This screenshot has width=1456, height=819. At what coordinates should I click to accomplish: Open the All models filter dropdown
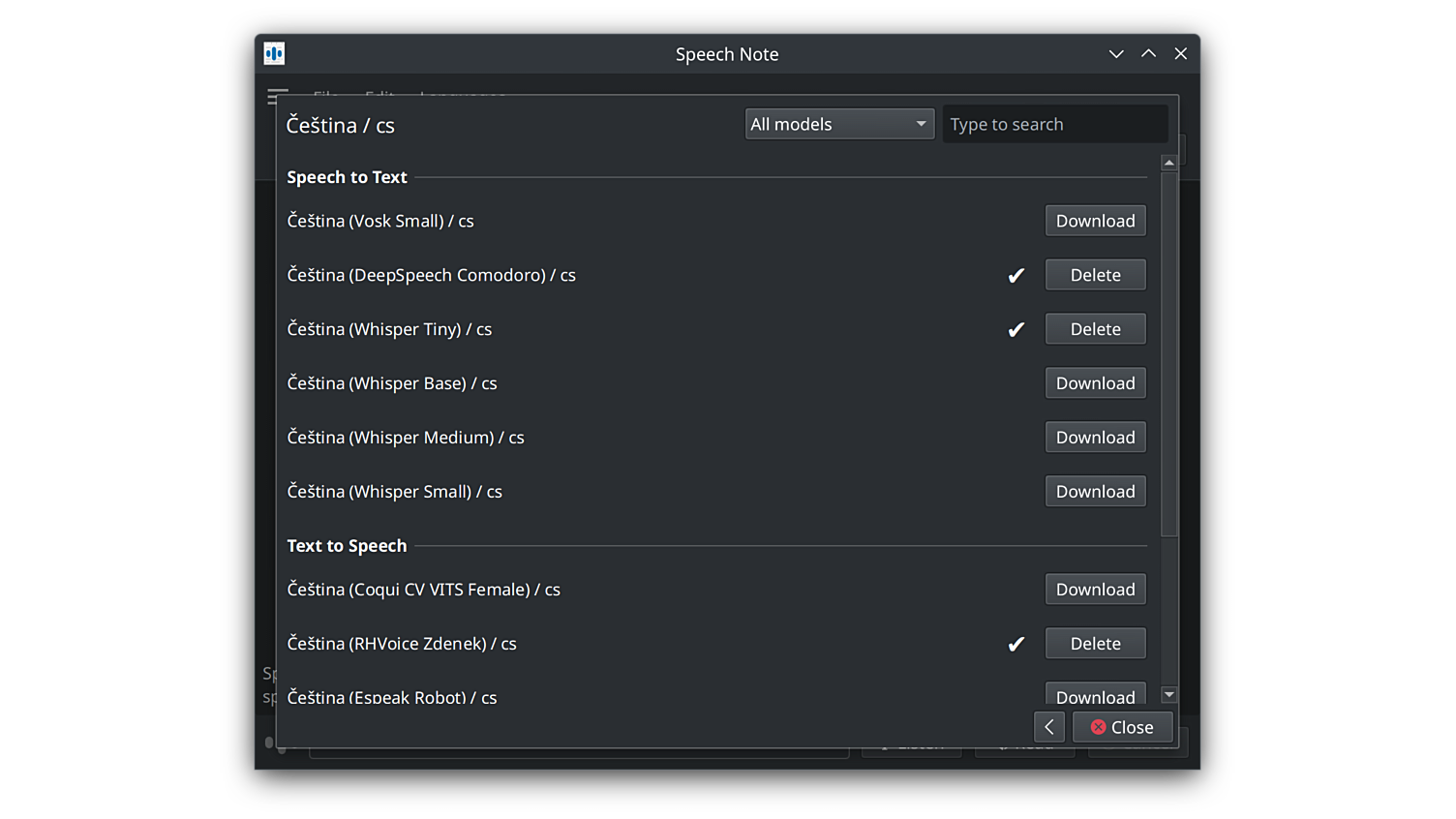(x=838, y=124)
